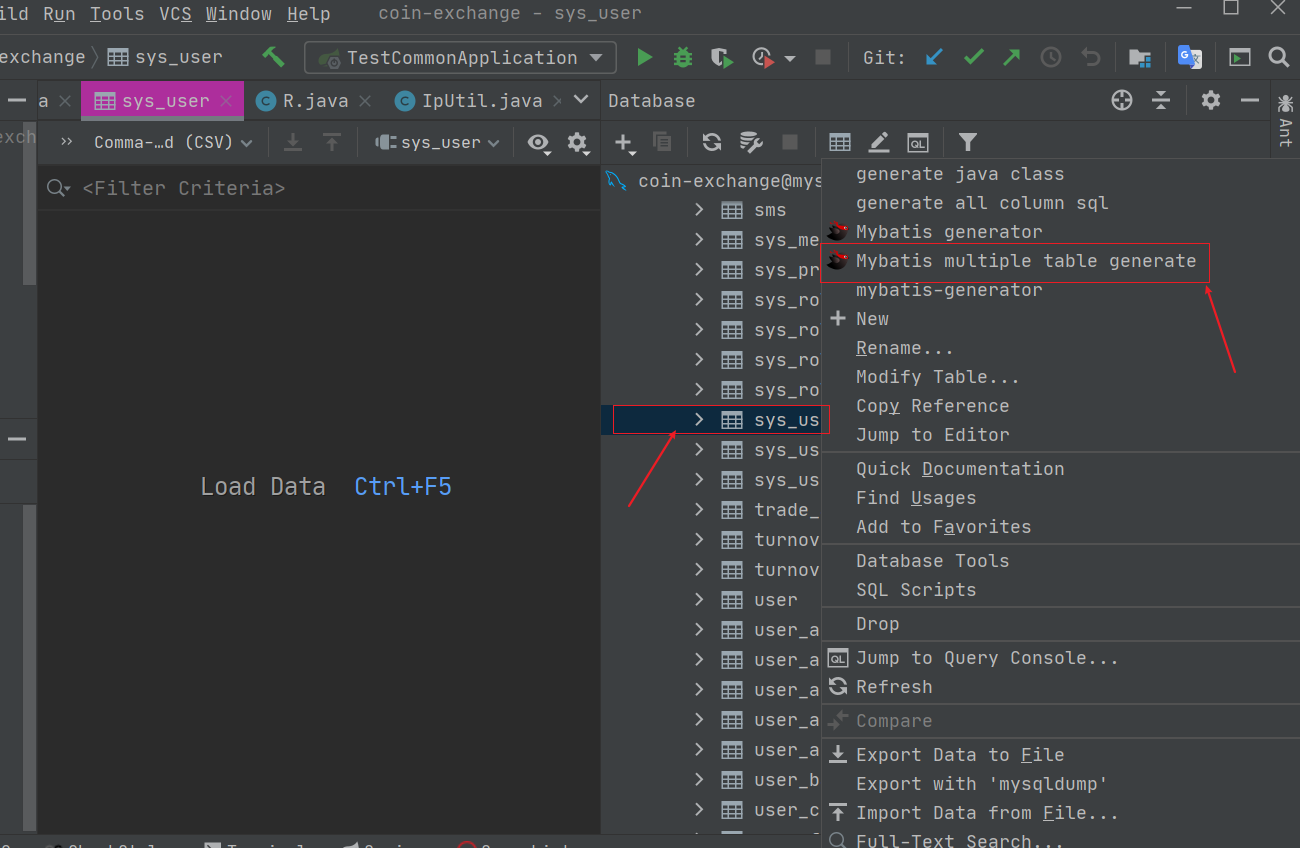The height and width of the screenshot is (848, 1300).
Task: Open the Comma-separated CSV format dropdown
Action: point(172,143)
